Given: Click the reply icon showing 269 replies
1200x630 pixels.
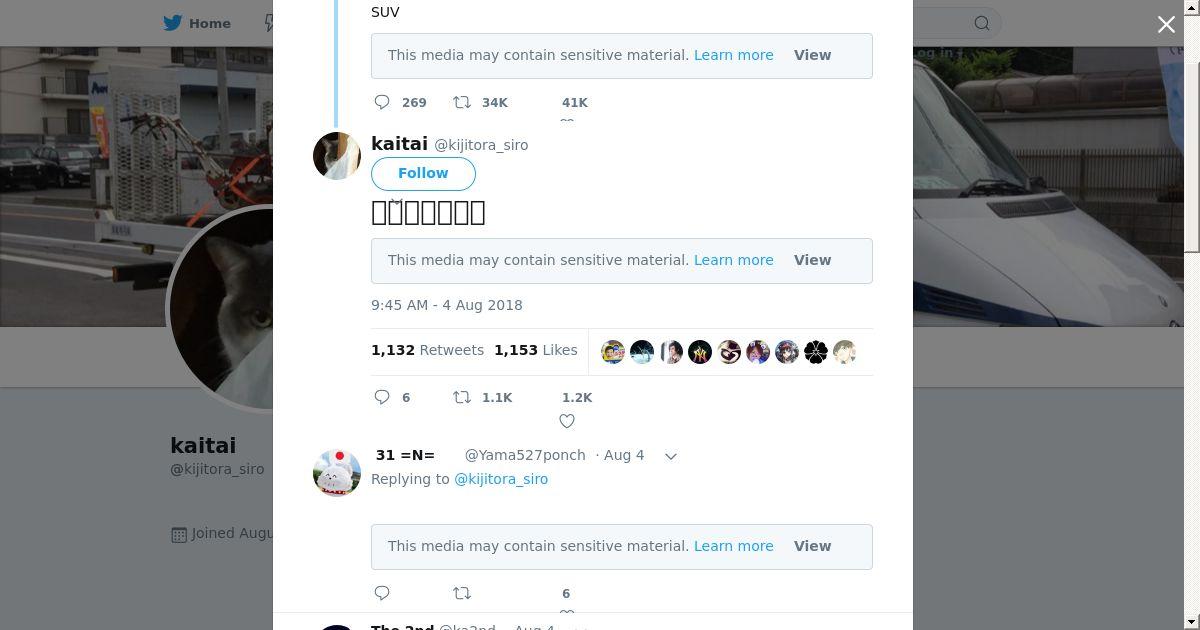Looking at the screenshot, I should [x=382, y=102].
